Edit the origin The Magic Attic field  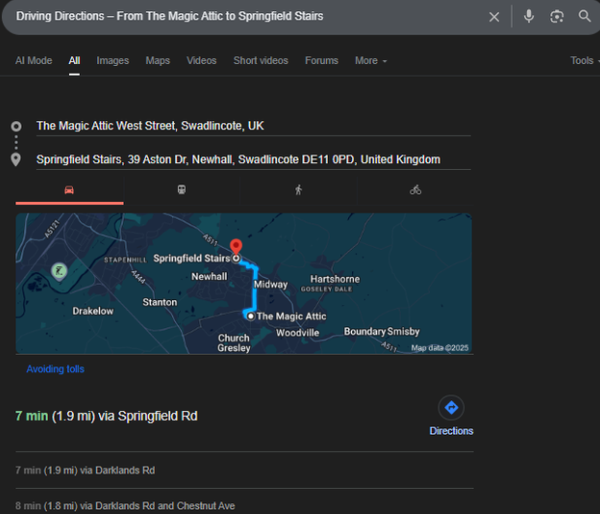pos(253,126)
